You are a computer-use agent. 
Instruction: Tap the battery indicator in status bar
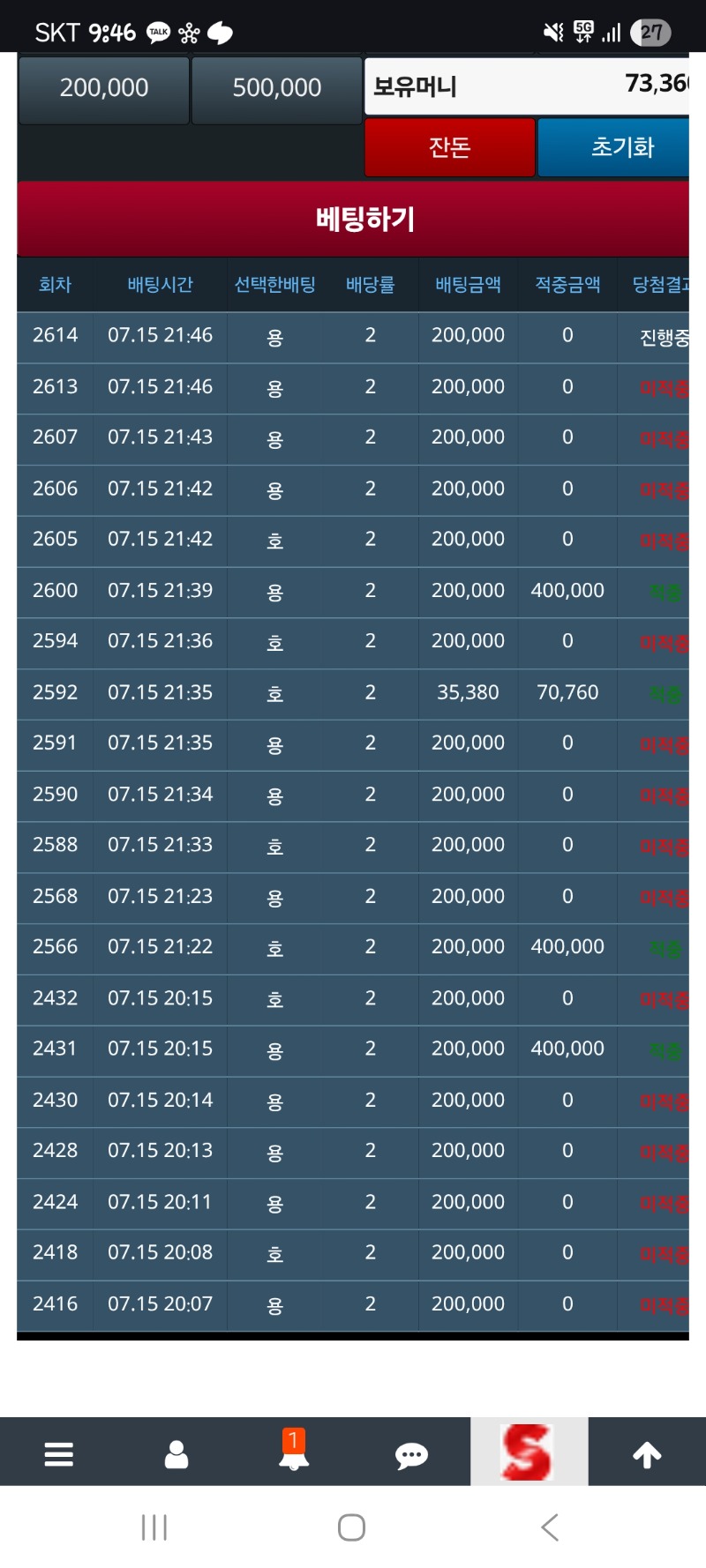coord(651,33)
